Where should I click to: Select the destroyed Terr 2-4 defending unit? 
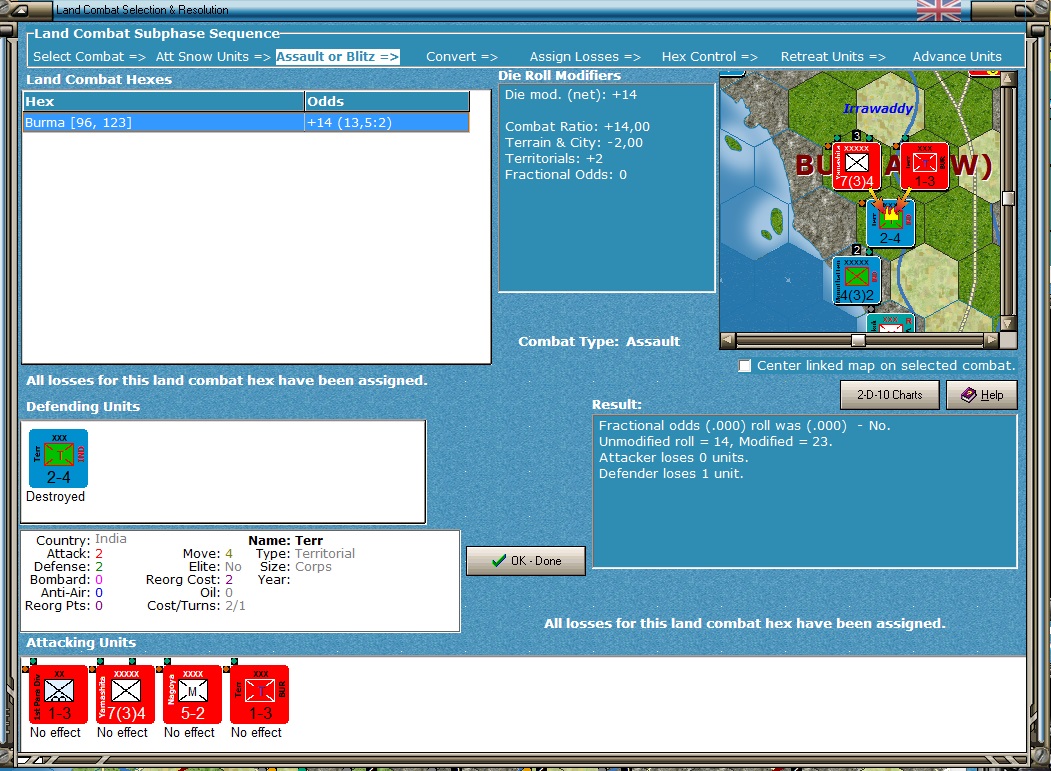coord(58,459)
